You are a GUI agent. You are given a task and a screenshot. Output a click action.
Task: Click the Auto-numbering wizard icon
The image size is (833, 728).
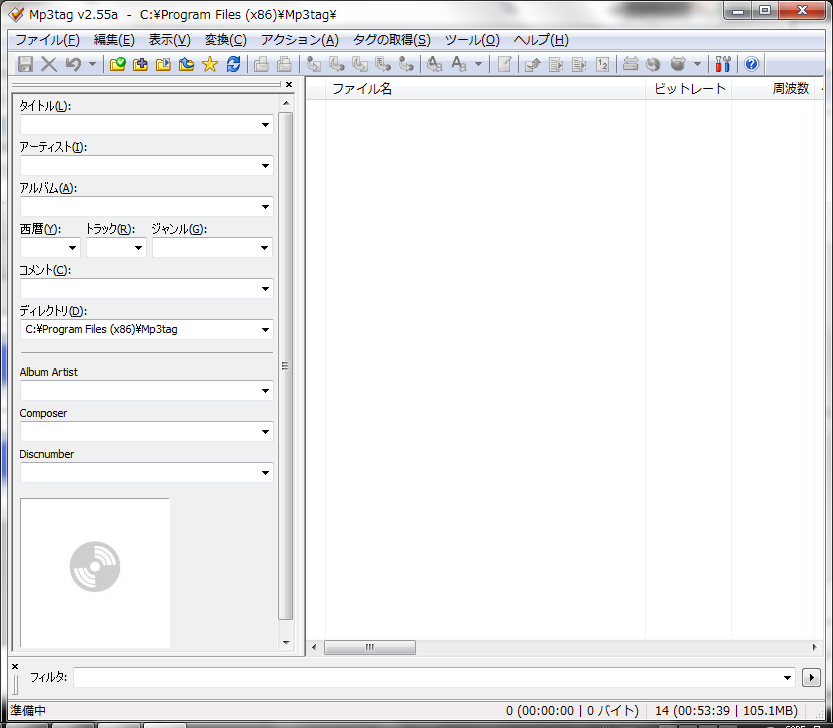click(602, 64)
